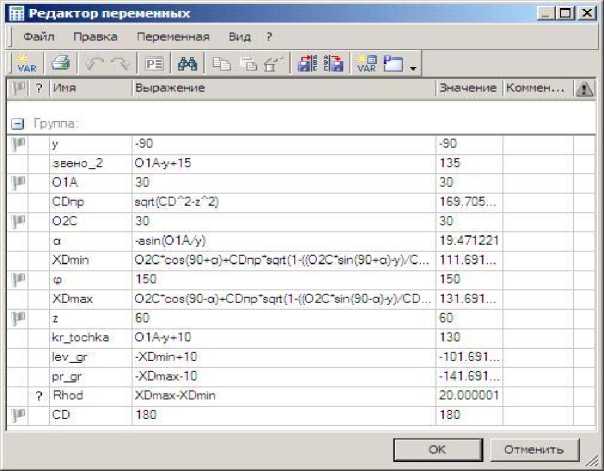Collapse the Группа tree node
The width and height of the screenshot is (604, 471).
tap(17, 124)
